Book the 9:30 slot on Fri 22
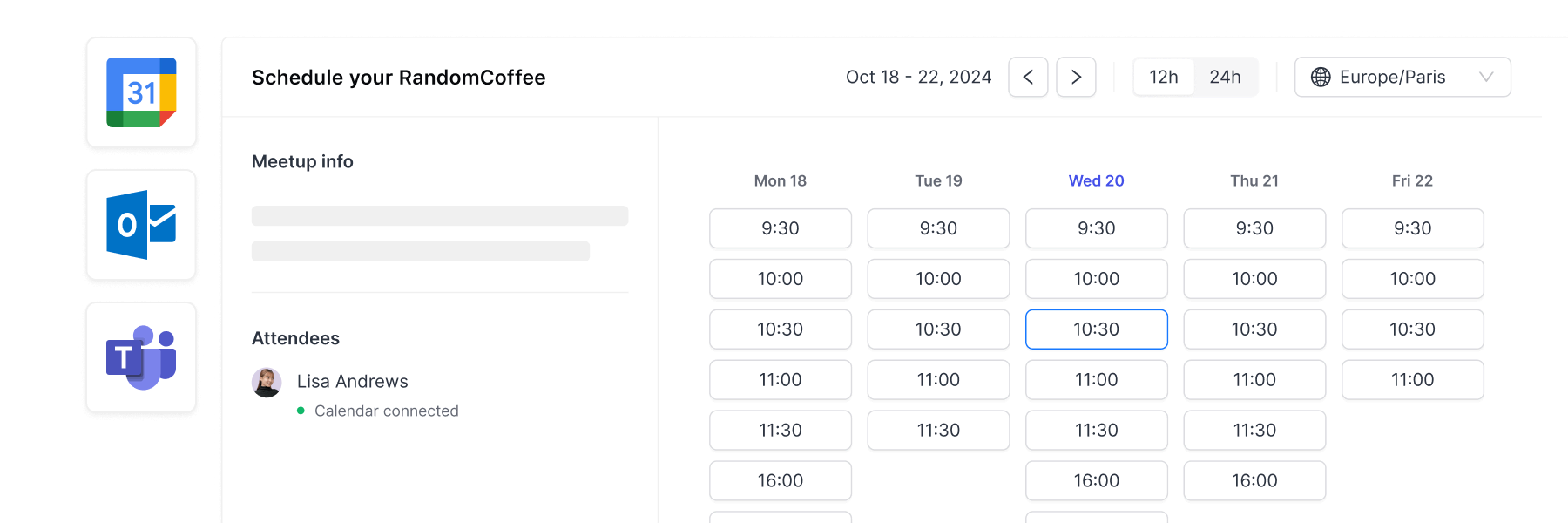 click(1412, 228)
